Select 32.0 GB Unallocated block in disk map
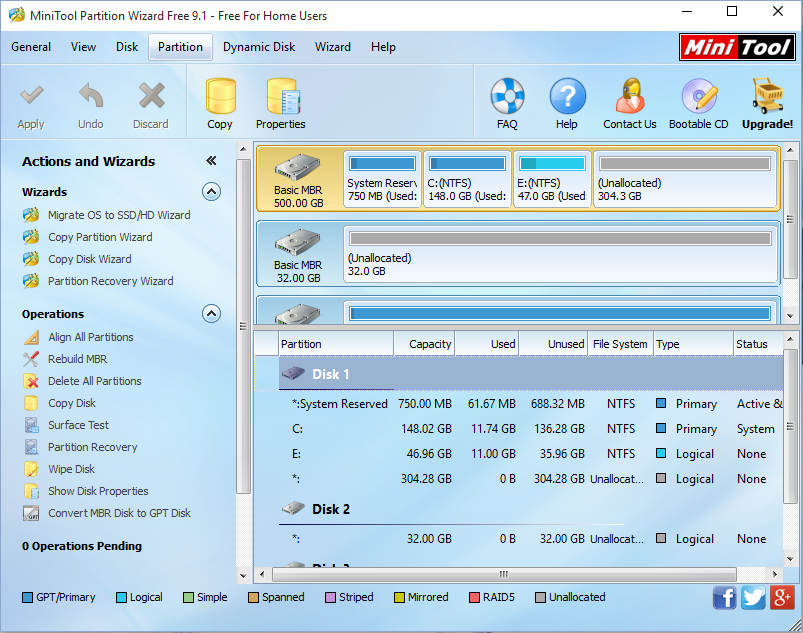 click(x=561, y=254)
